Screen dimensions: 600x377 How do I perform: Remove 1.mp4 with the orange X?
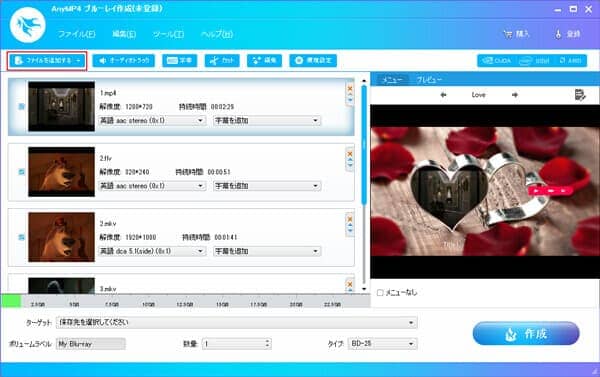click(x=350, y=88)
